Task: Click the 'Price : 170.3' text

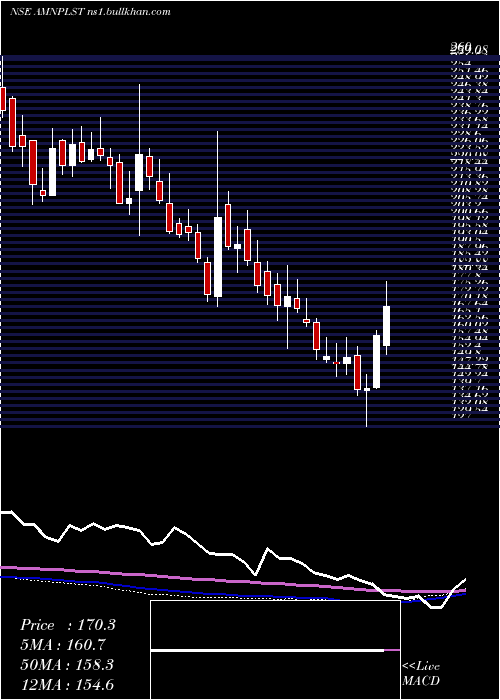Action: [68, 625]
